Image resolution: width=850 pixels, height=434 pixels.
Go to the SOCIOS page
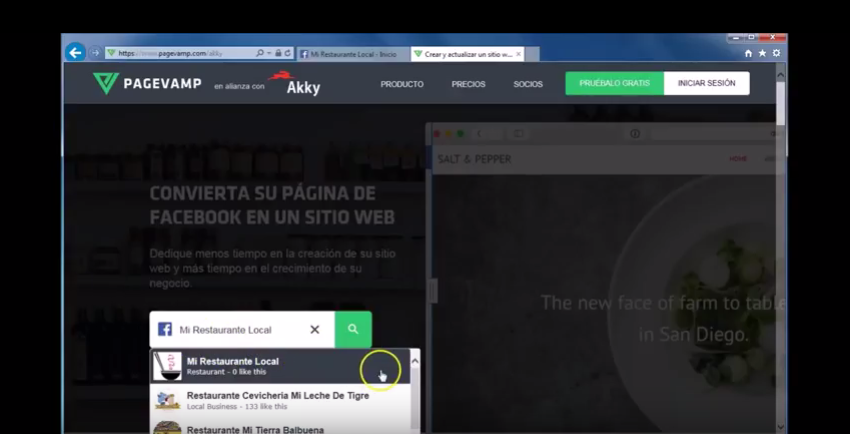click(x=528, y=84)
